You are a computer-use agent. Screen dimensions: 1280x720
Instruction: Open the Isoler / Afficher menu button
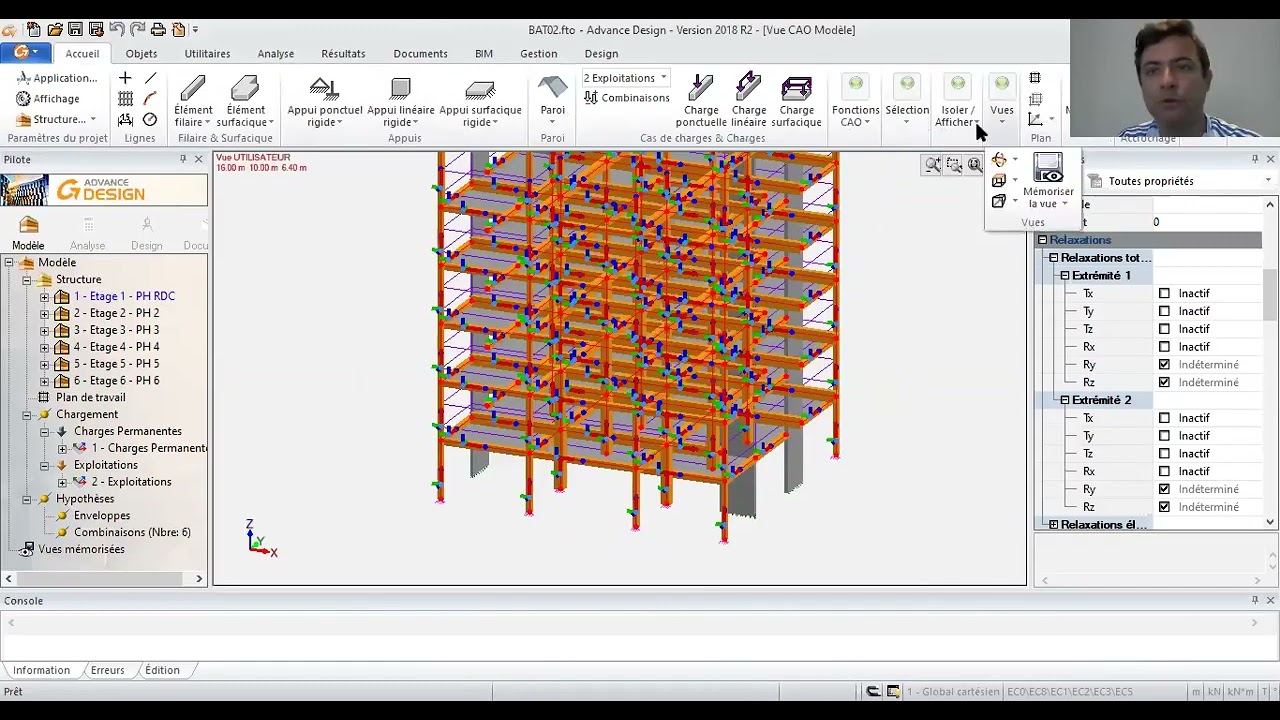click(x=958, y=100)
